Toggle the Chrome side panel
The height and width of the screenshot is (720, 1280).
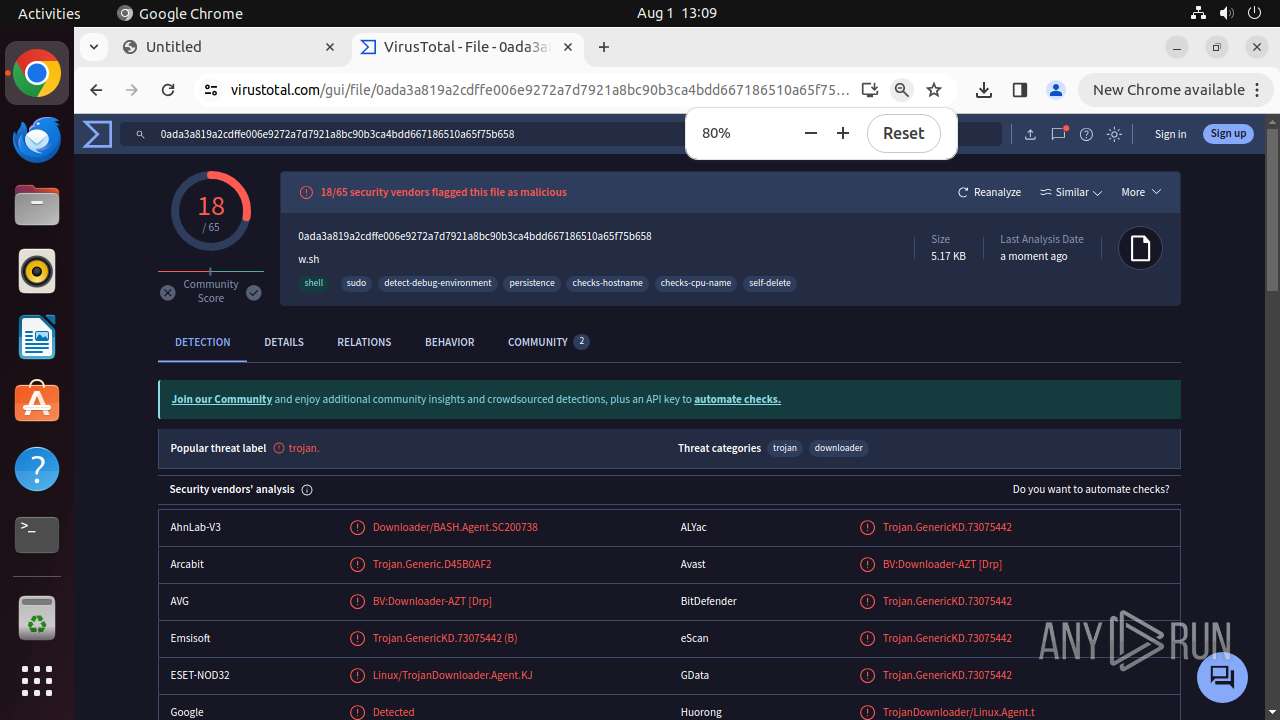click(x=1020, y=90)
